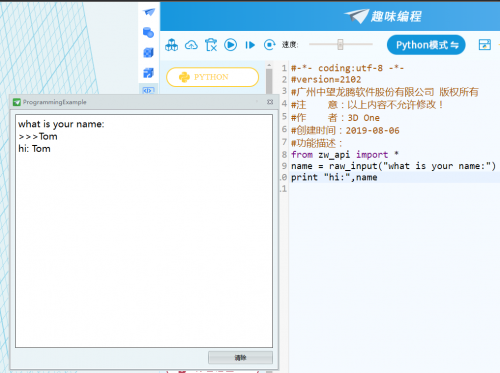Select the cylinder shapes icon in the sidebar

click(x=148, y=32)
